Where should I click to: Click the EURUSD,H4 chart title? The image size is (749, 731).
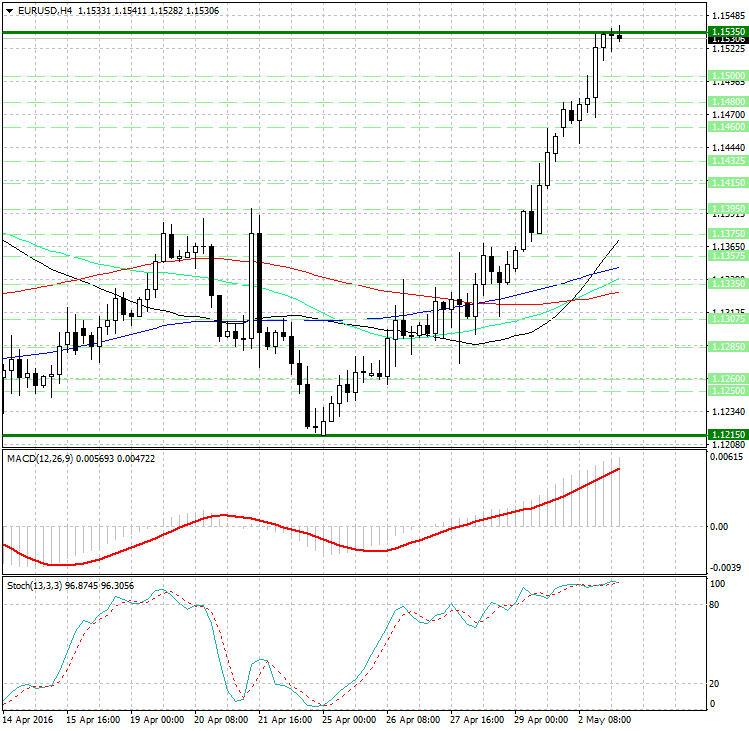coord(45,11)
